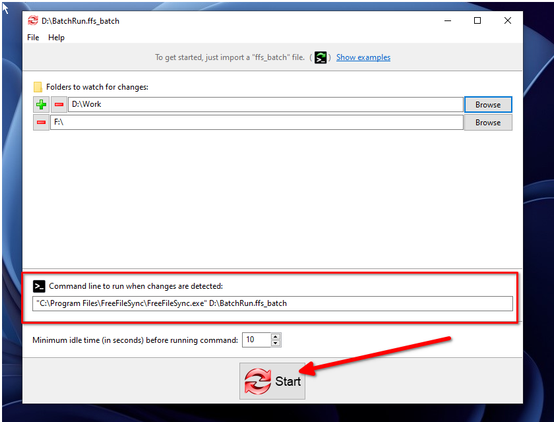
Task: Click into the D:\Work folder path field
Action: pos(266,104)
